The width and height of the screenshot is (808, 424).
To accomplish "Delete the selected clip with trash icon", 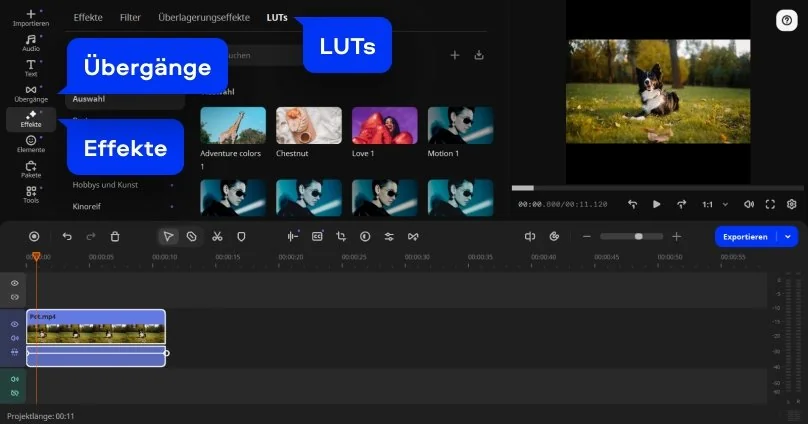I will pos(115,236).
